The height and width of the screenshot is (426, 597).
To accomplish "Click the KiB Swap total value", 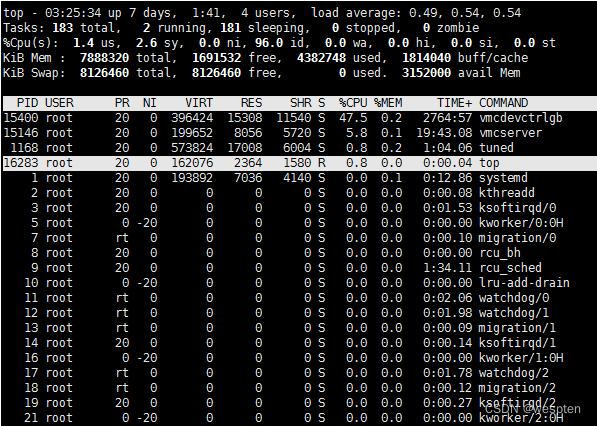I will pyautogui.click(x=104, y=73).
